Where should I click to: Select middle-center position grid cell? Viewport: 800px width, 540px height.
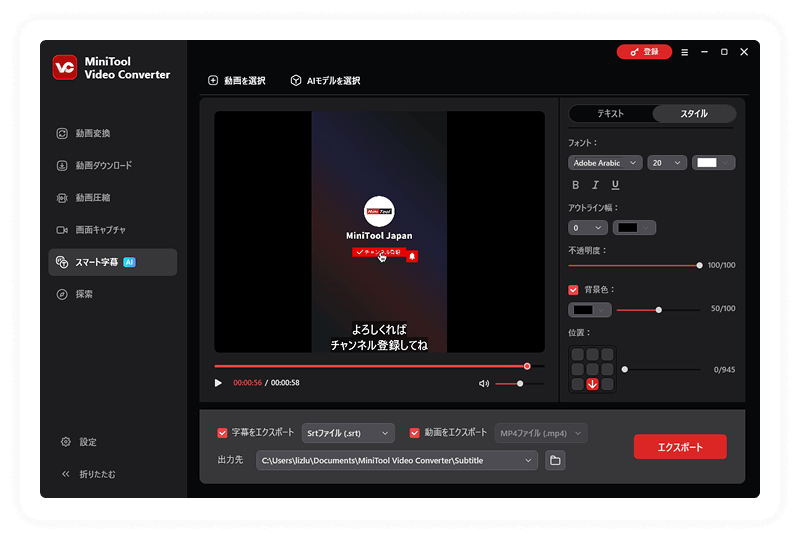click(x=592, y=369)
